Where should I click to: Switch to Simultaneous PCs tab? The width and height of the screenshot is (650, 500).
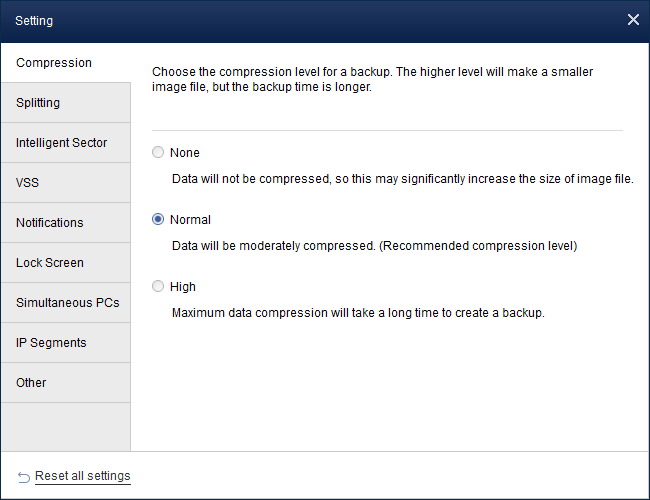(x=68, y=303)
